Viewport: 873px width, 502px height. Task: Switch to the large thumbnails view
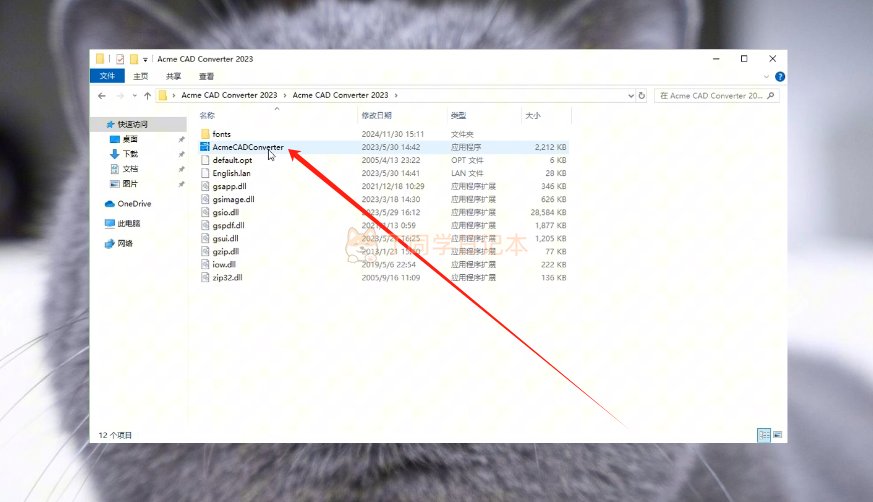777,435
